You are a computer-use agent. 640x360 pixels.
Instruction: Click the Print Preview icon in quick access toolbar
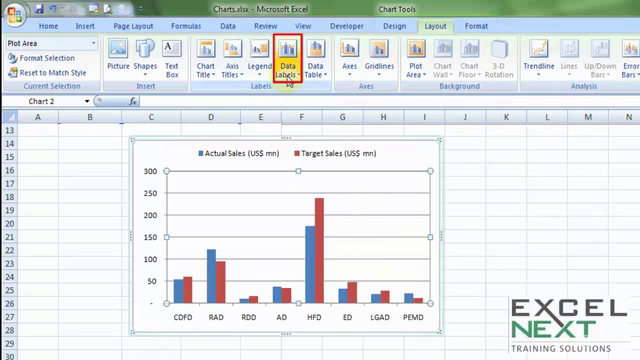(x=108, y=9)
